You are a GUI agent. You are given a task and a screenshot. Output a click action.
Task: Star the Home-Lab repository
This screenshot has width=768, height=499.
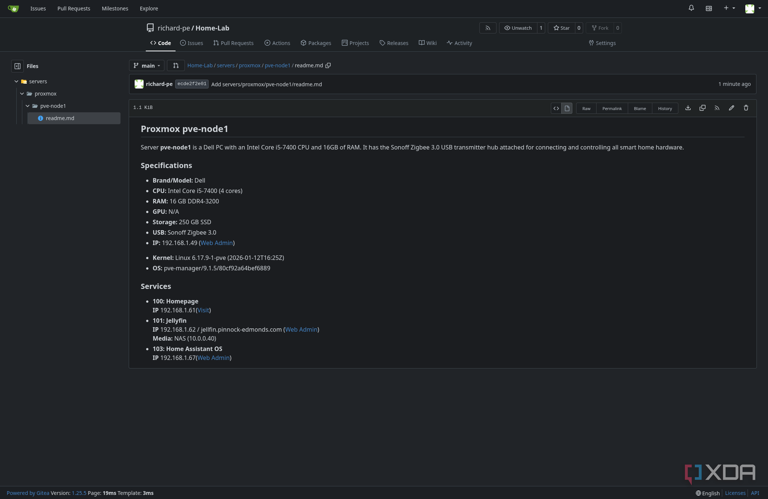coord(561,28)
